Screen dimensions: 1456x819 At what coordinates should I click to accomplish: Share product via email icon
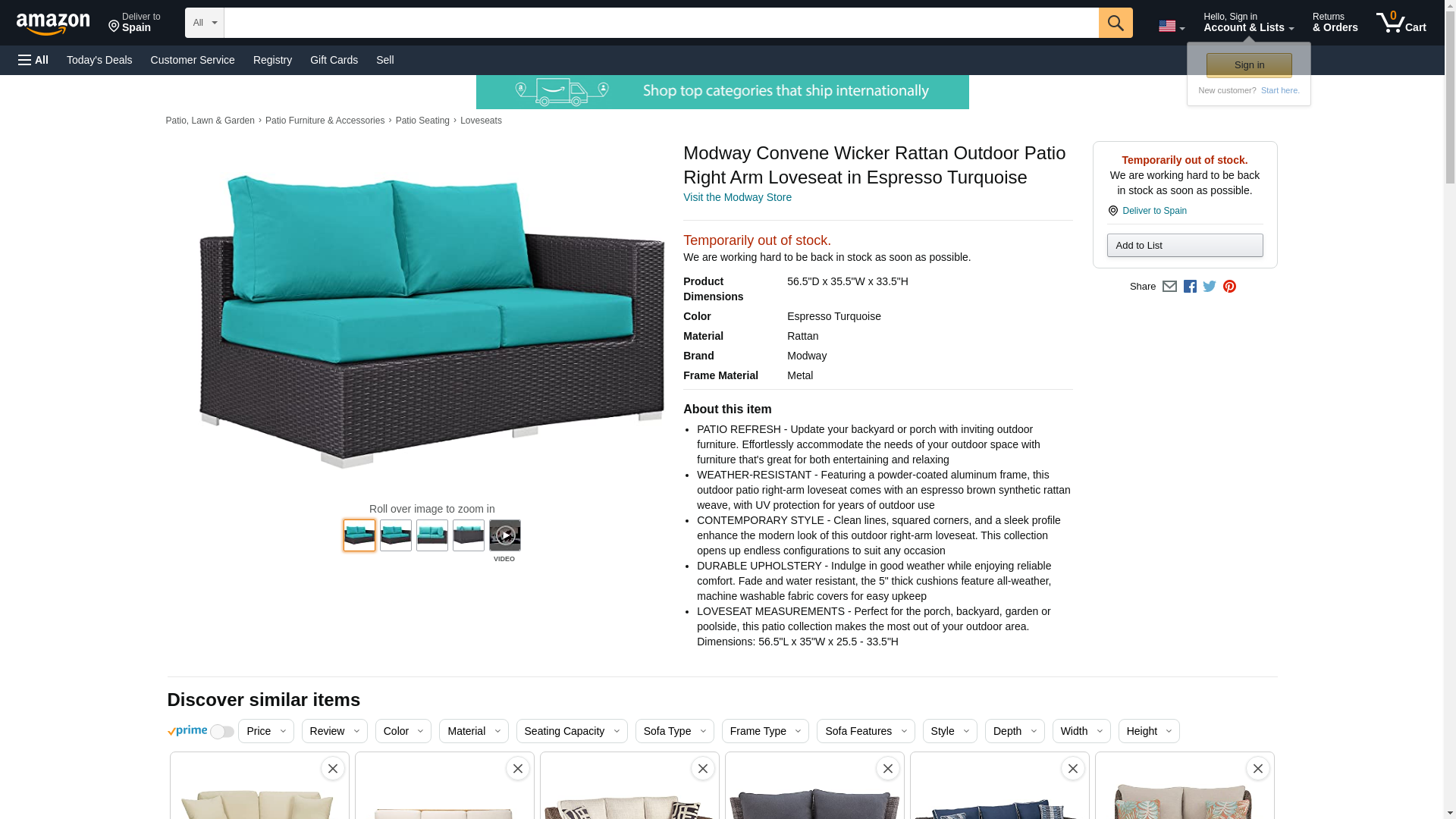pos(1169,287)
